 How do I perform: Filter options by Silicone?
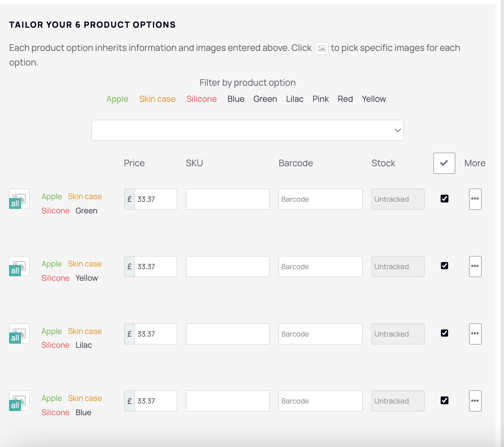click(201, 99)
